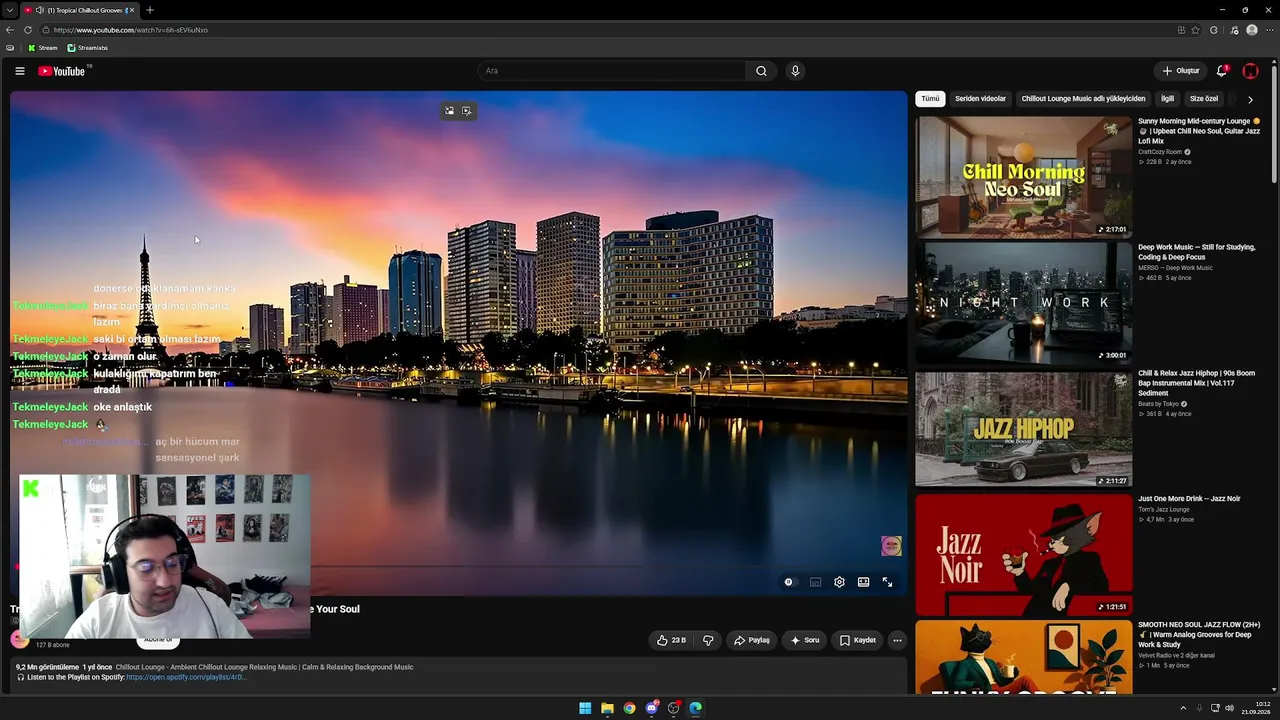The width and height of the screenshot is (1280, 720).
Task: Select the Seriden videolar chip
Action: pyautogui.click(x=980, y=99)
